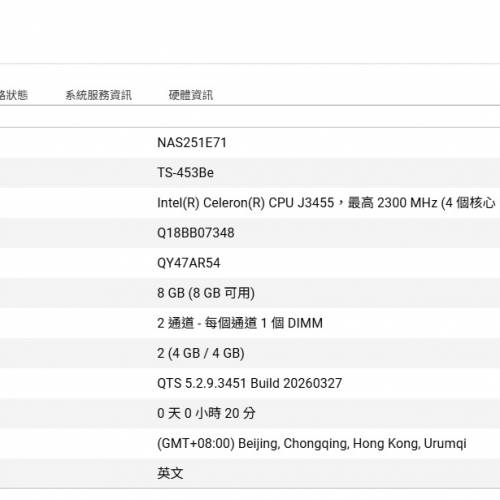Viewport: 500px width, 500px height.
Task: Select firmware version QTS 5.2.9.3451 Build 20260327
Action: coord(249,383)
